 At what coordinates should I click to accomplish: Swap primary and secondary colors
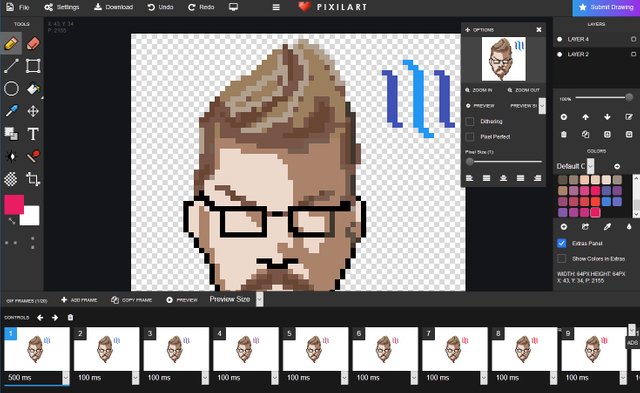(x=11, y=221)
